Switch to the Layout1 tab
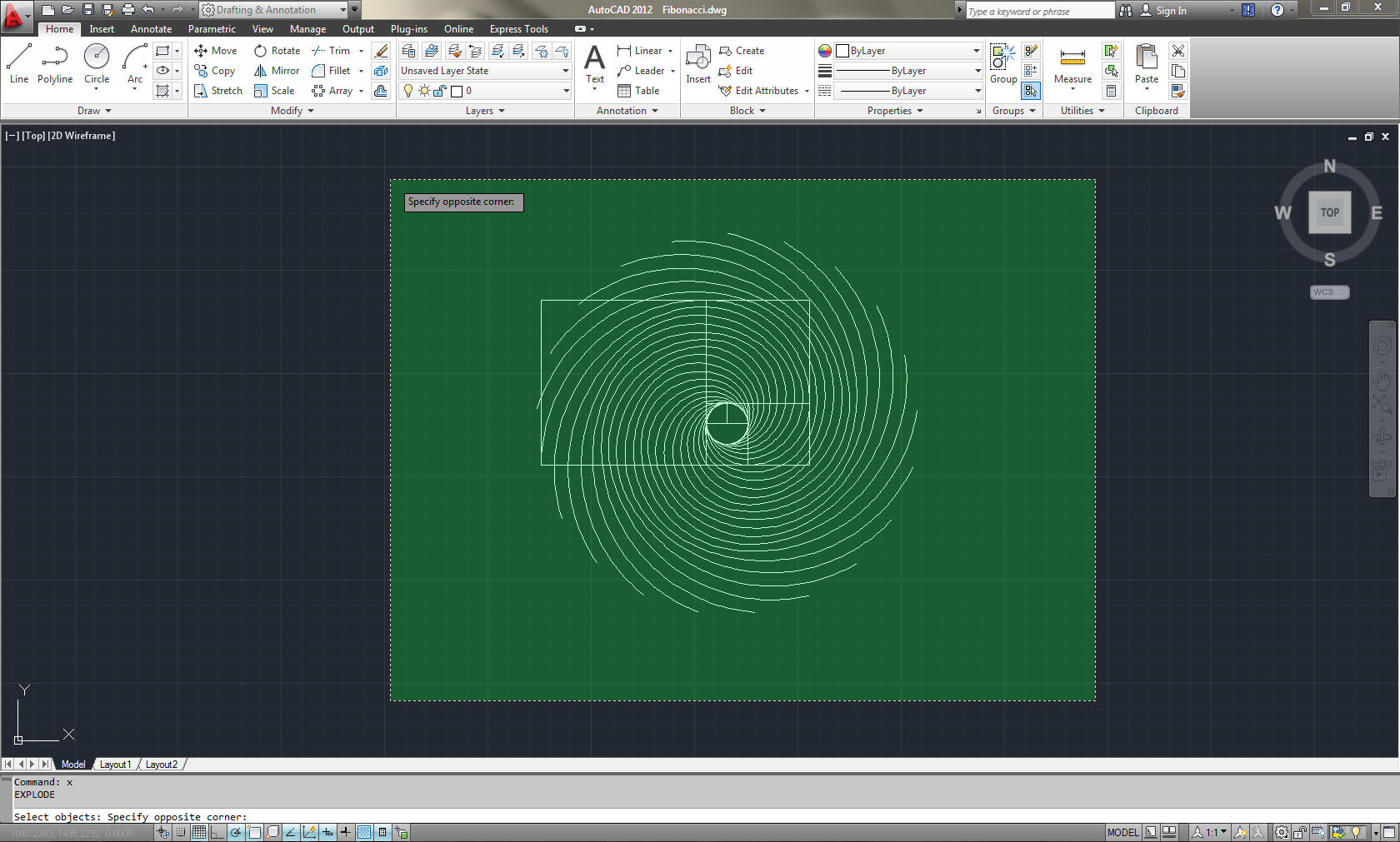 [115, 764]
